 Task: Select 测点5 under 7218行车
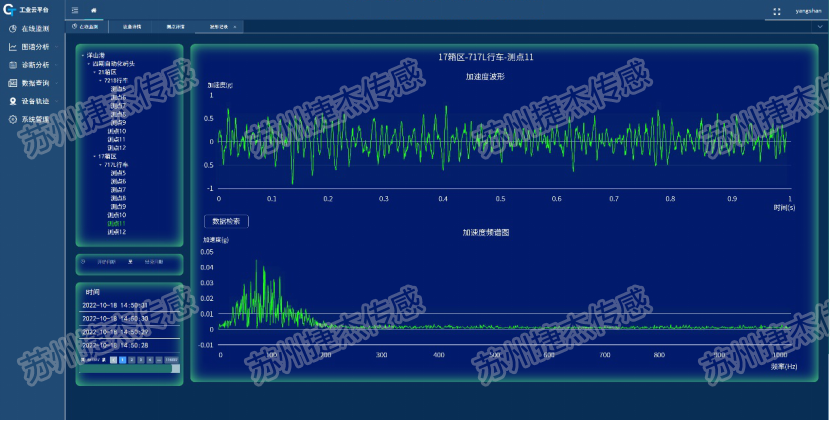pos(118,89)
